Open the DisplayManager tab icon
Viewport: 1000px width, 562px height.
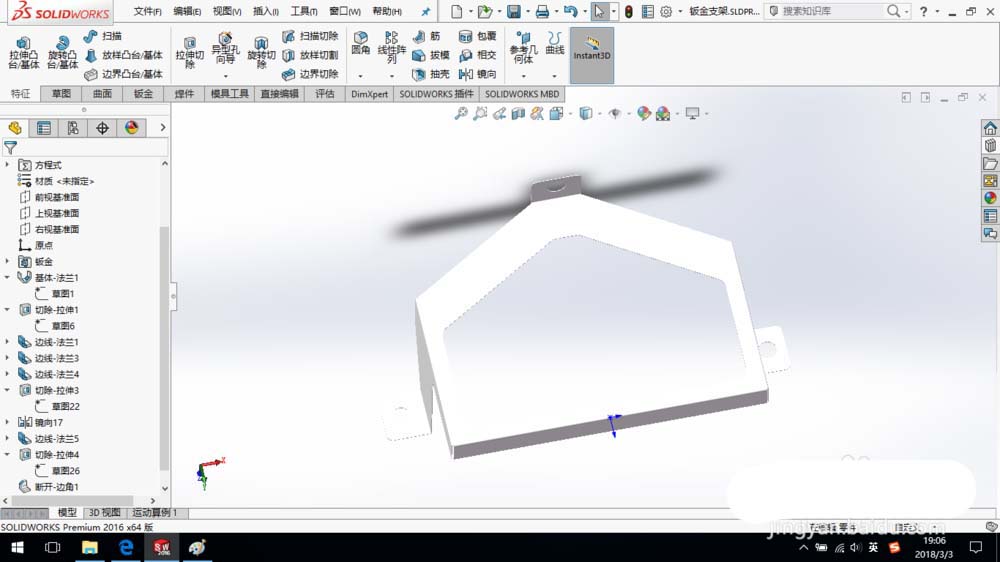coord(131,128)
